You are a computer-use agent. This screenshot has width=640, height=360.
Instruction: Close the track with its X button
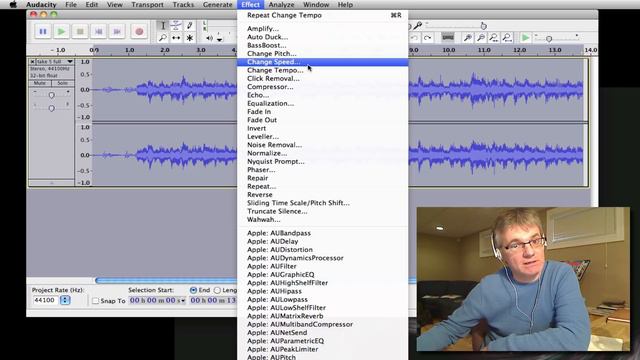pyautogui.click(x=32, y=62)
